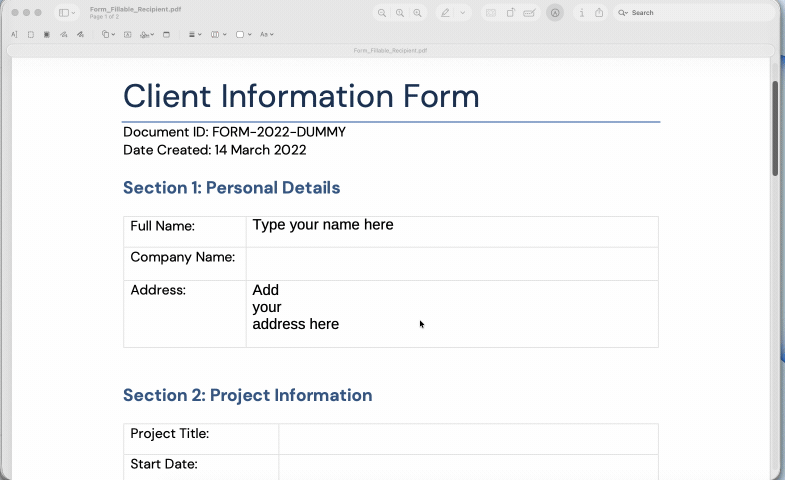Click the Full Name input field
The width and height of the screenshot is (785, 480).
point(452,232)
